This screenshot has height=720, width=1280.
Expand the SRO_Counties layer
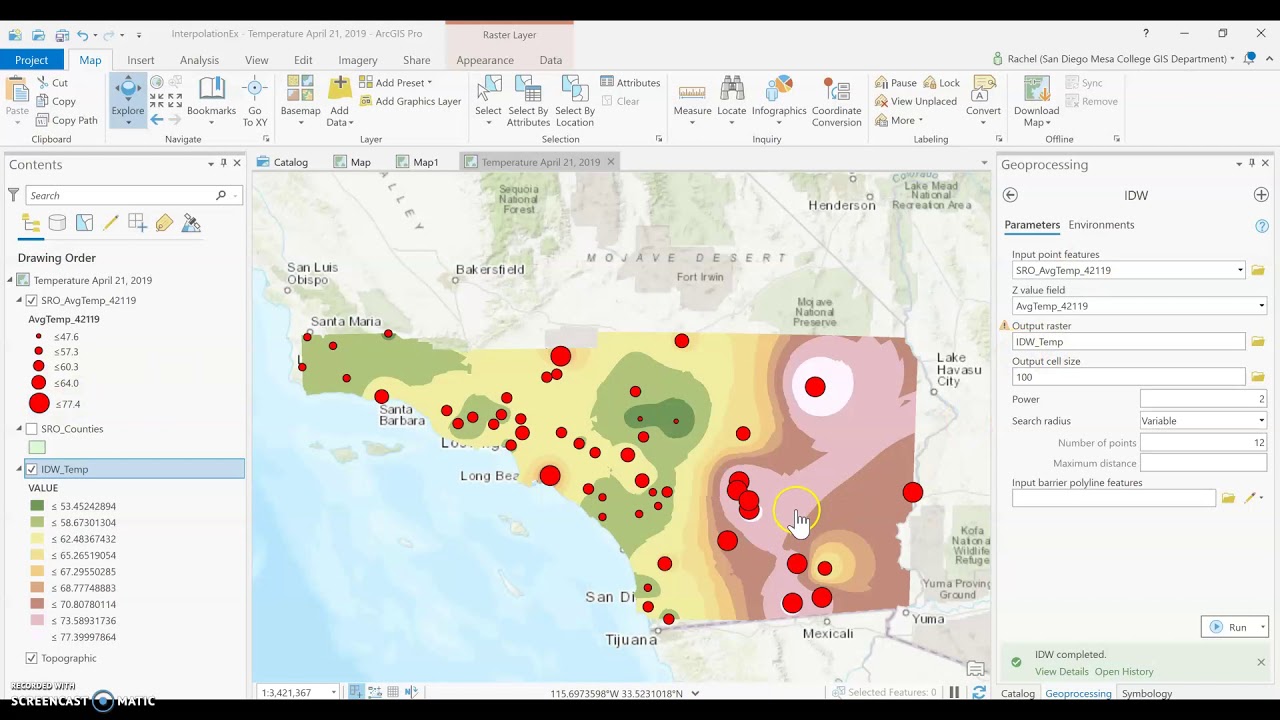[x=19, y=429]
